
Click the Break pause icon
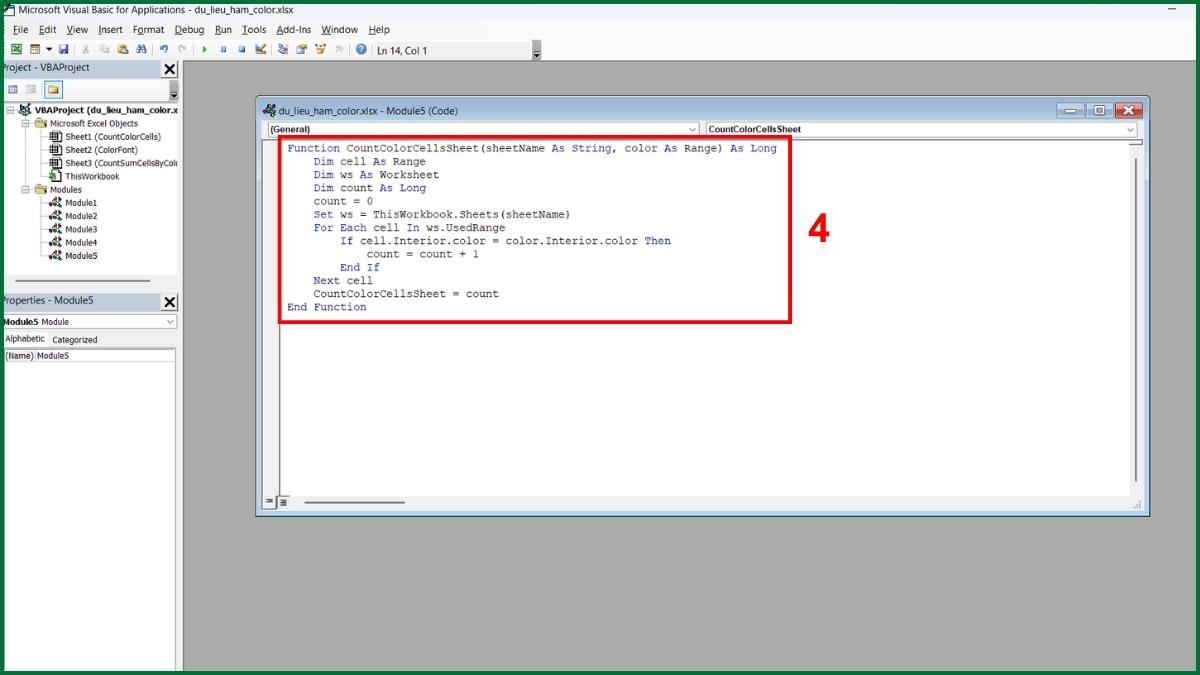pos(223,49)
